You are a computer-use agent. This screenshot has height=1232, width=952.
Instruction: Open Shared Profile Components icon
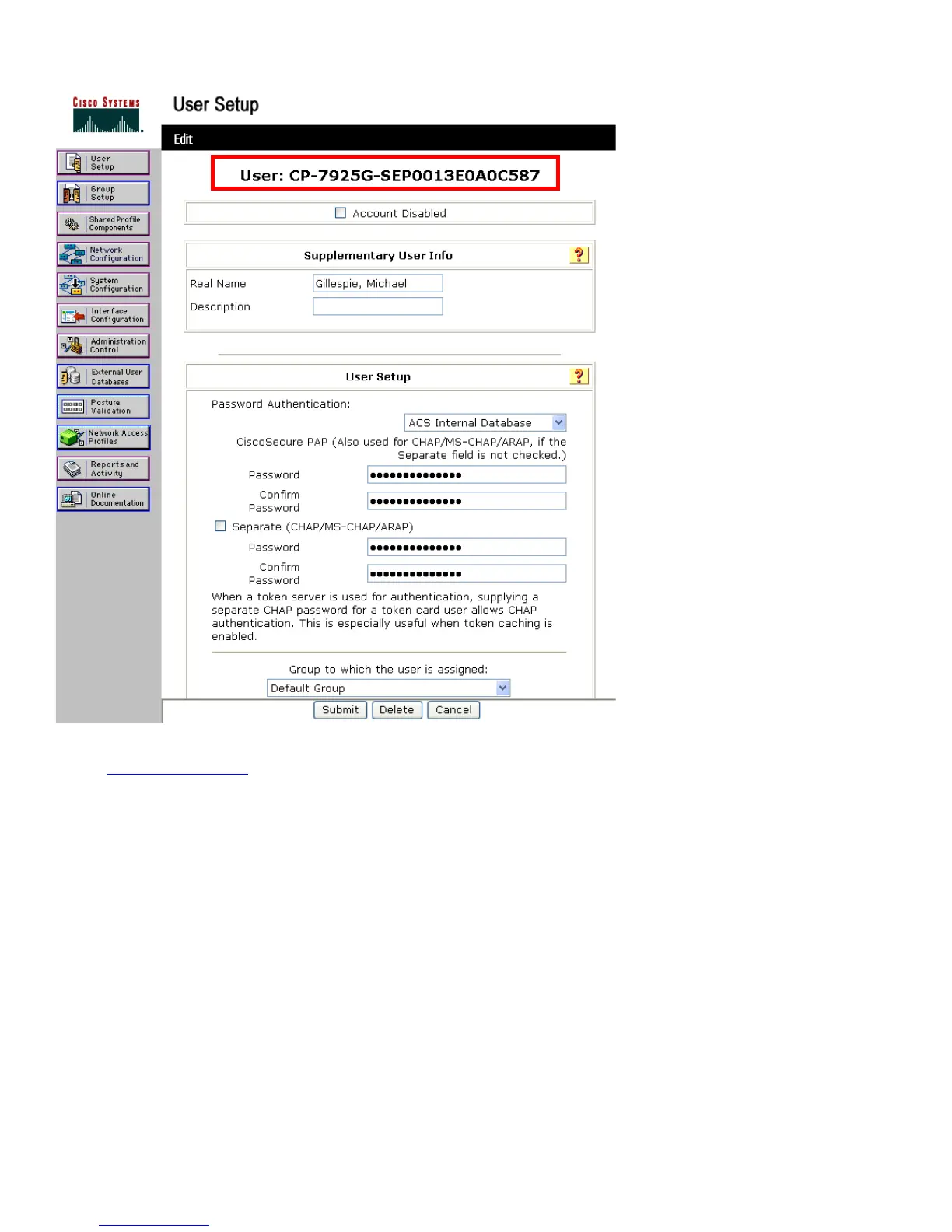(103, 224)
